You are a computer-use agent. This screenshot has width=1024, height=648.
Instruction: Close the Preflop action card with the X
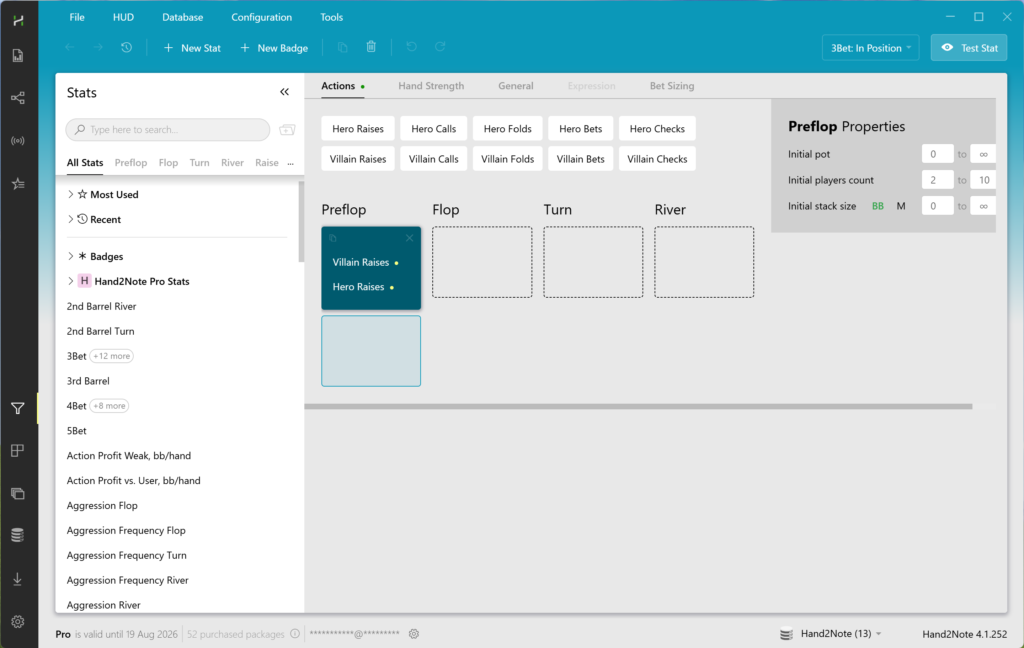point(409,238)
